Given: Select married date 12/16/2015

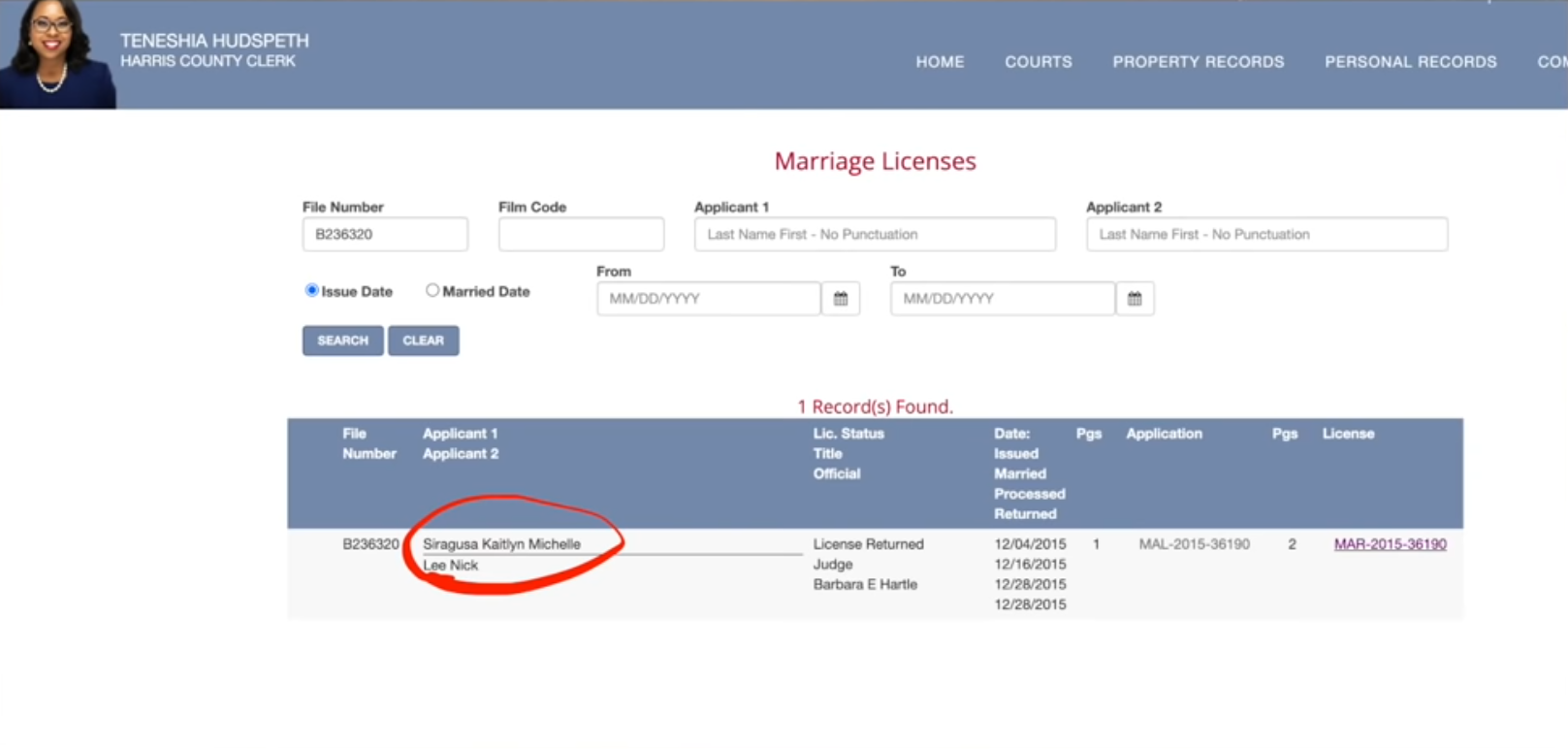Looking at the screenshot, I should pos(1030,564).
